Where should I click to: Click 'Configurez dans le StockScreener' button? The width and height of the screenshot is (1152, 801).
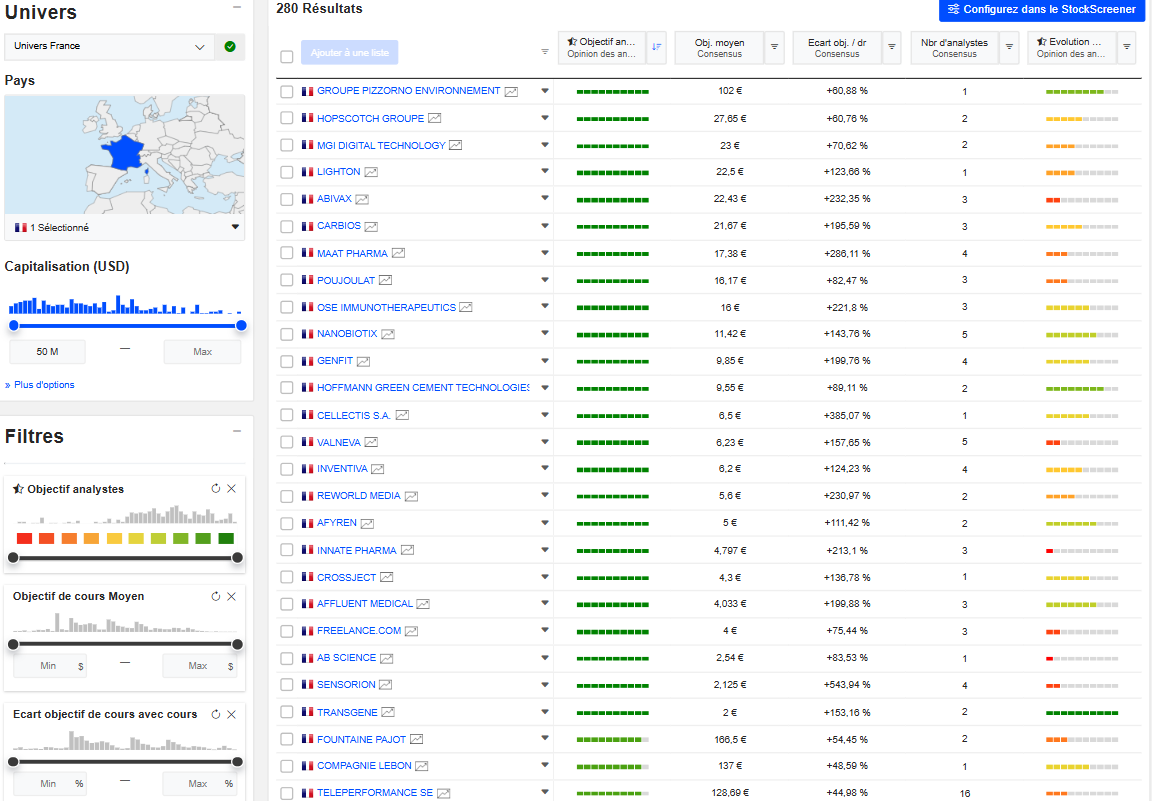1041,10
